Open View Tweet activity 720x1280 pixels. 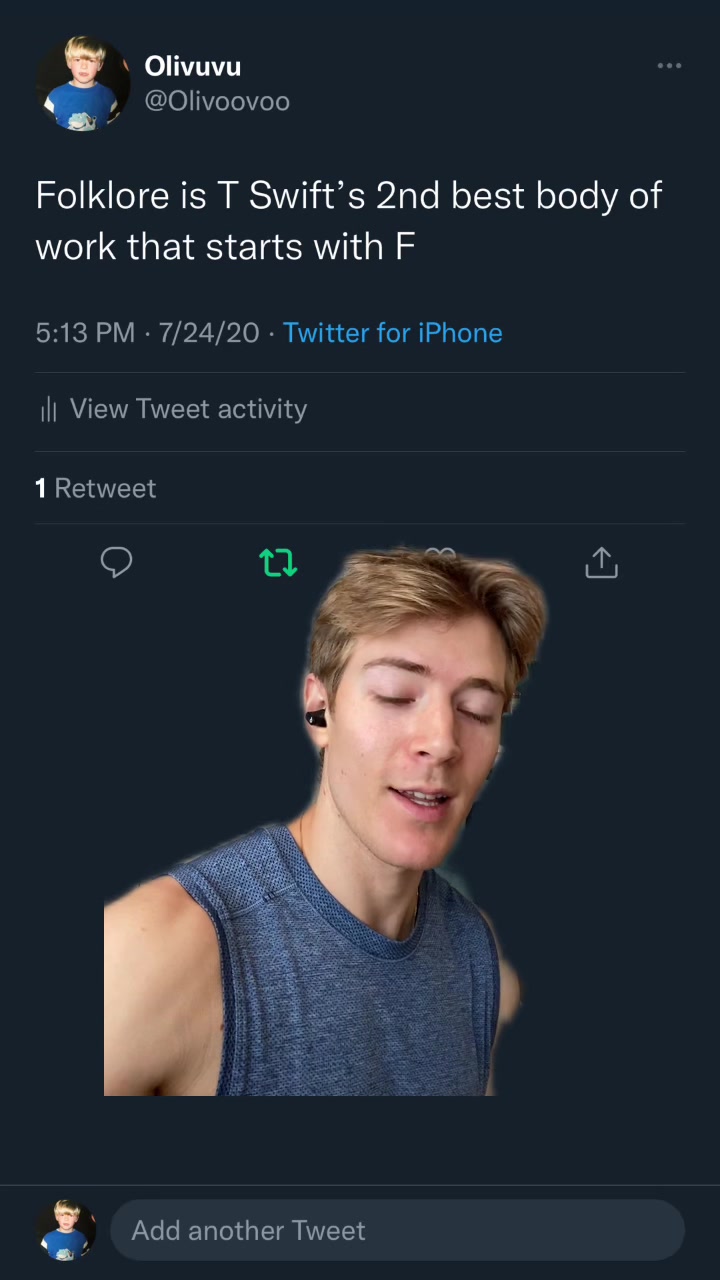(x=188, y=409)
